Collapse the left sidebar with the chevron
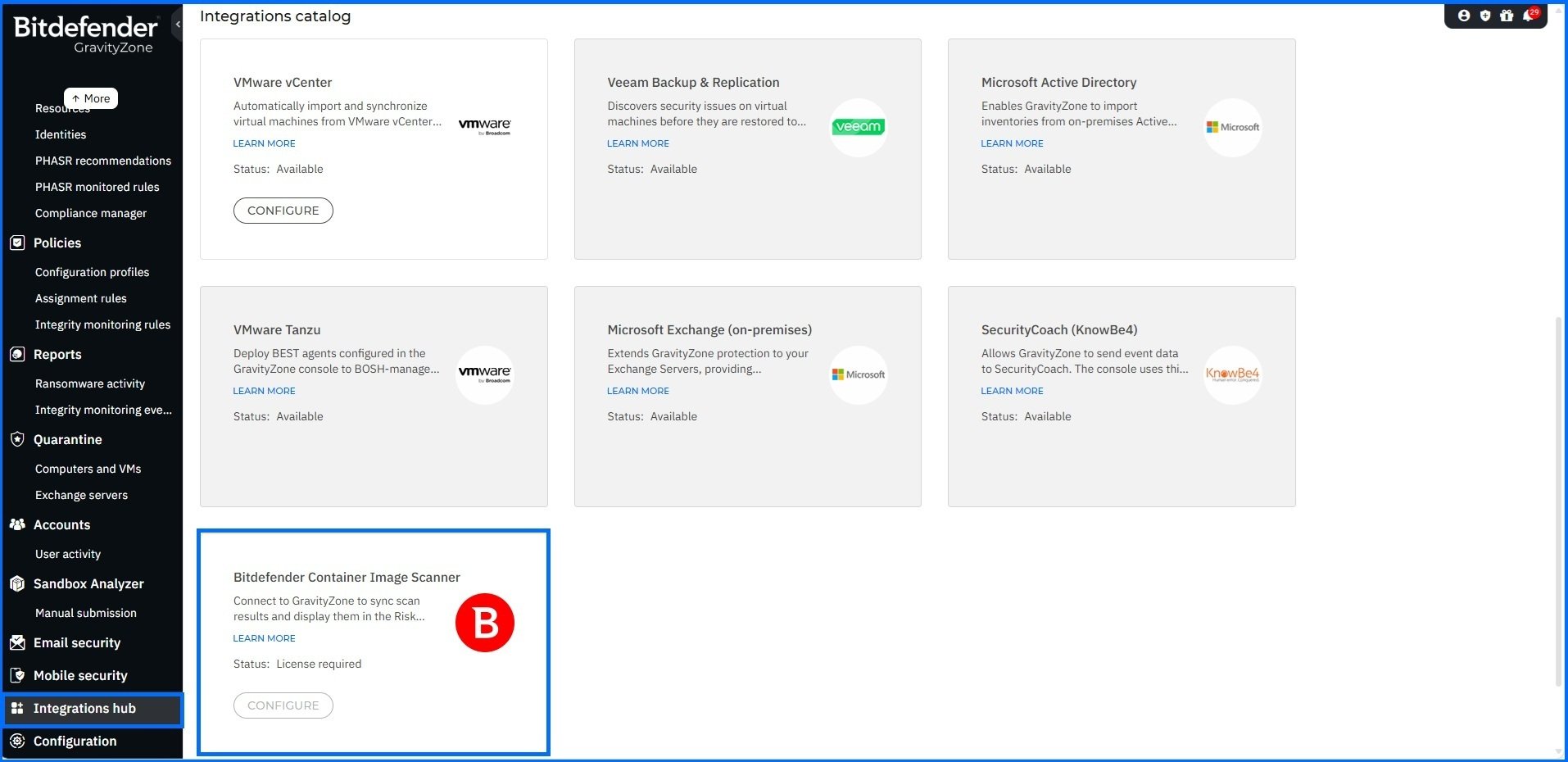1568x762 pixels. coord(177,25)
